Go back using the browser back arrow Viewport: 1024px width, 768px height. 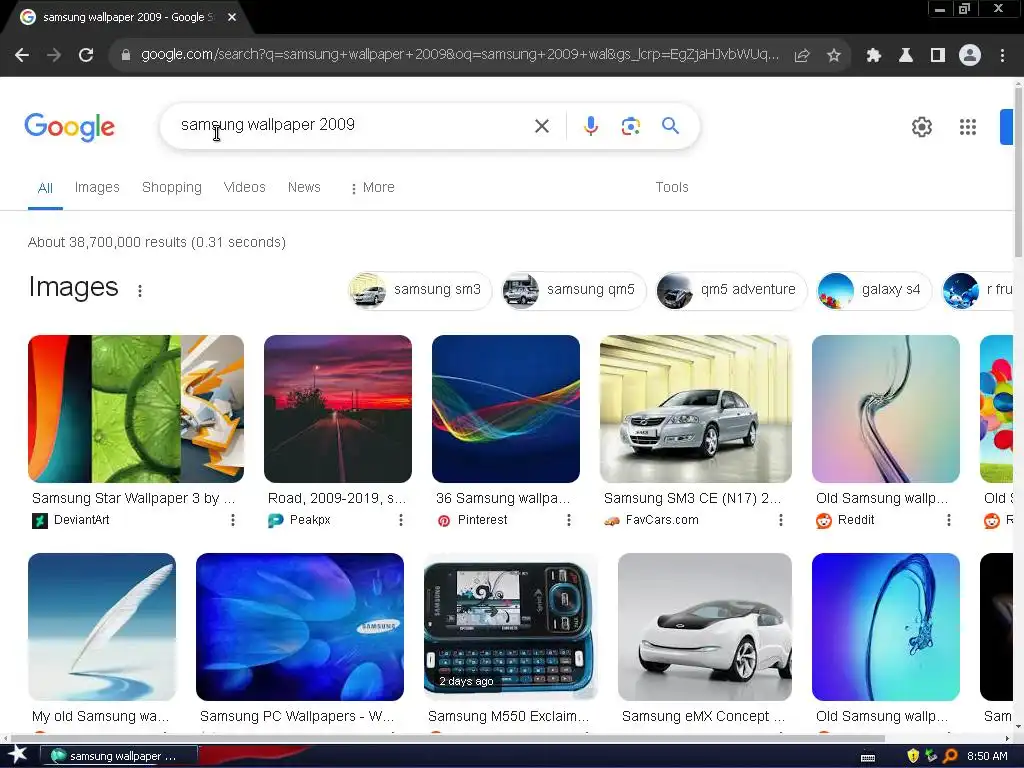click(x=22, y=56)
